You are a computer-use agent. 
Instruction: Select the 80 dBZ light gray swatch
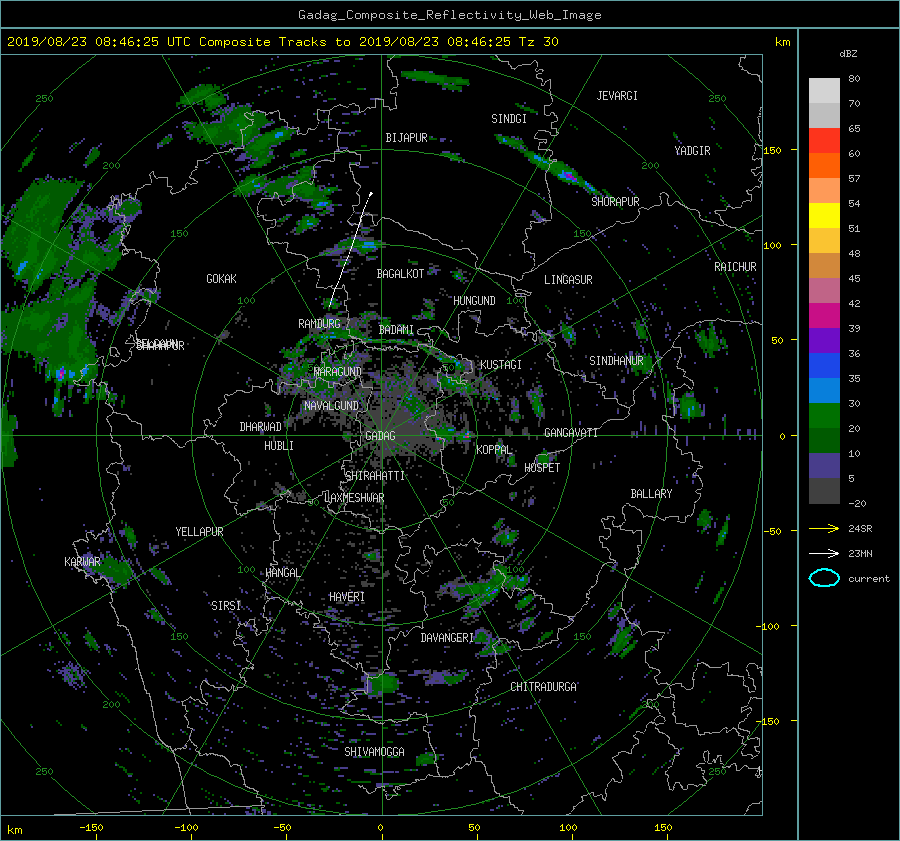824,91
